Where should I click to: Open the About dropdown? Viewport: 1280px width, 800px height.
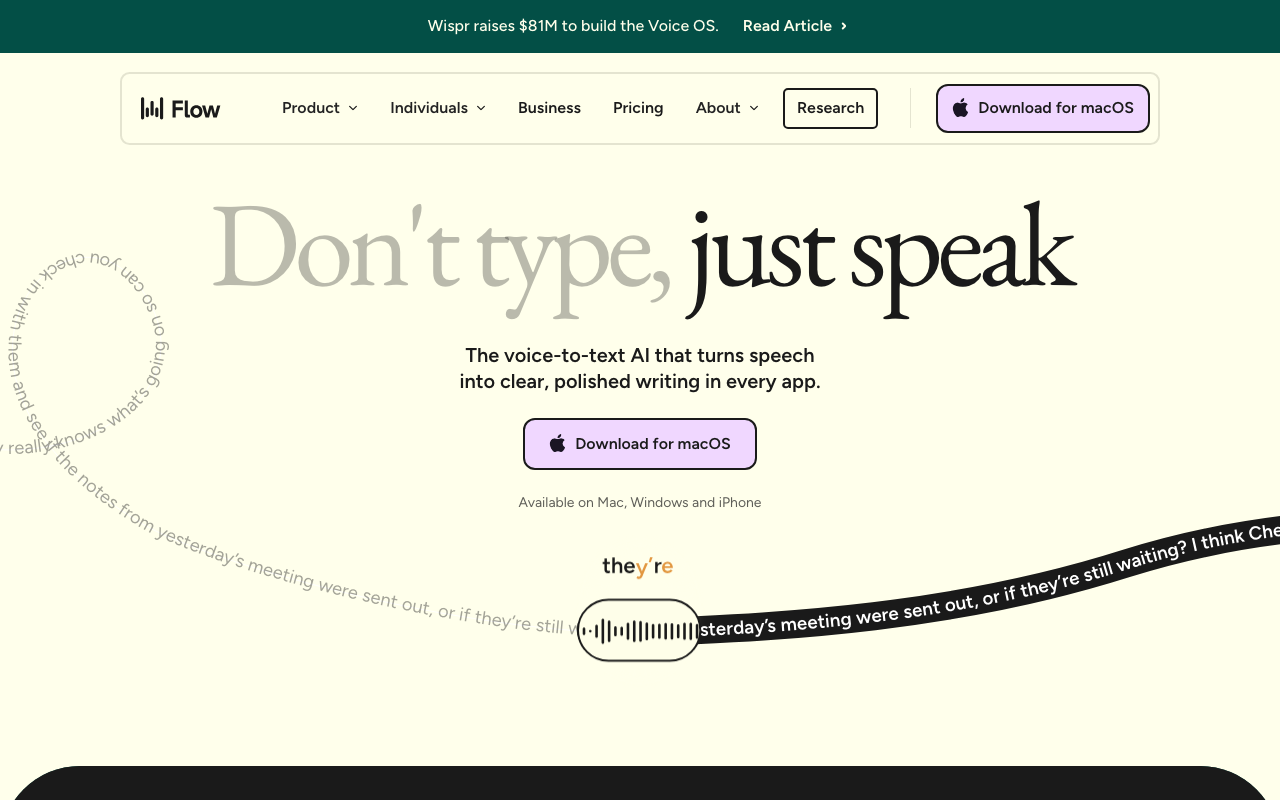(x=726, y=108)
